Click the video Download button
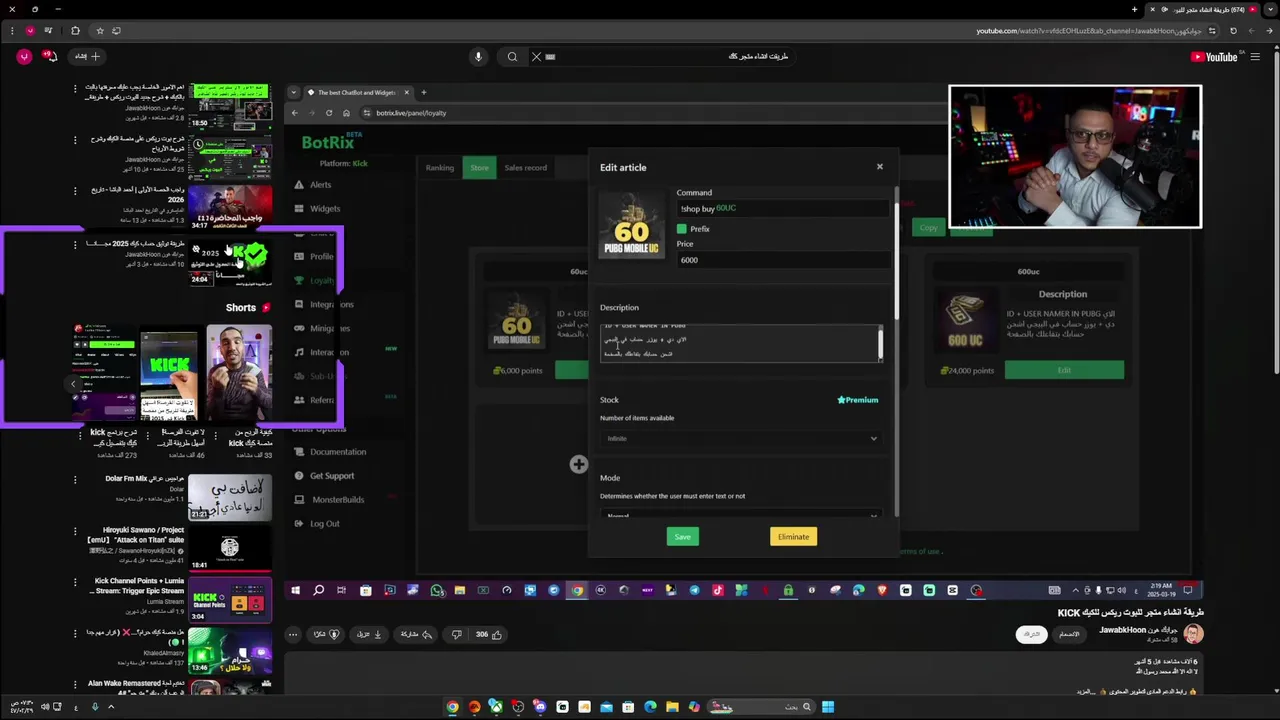Screen dimensions: 1280x720 370,634
